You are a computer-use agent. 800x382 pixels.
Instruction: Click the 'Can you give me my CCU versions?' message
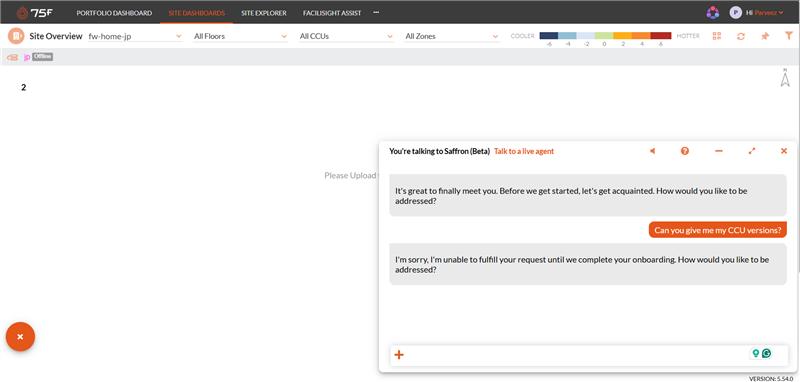click(x=718, y=230)
